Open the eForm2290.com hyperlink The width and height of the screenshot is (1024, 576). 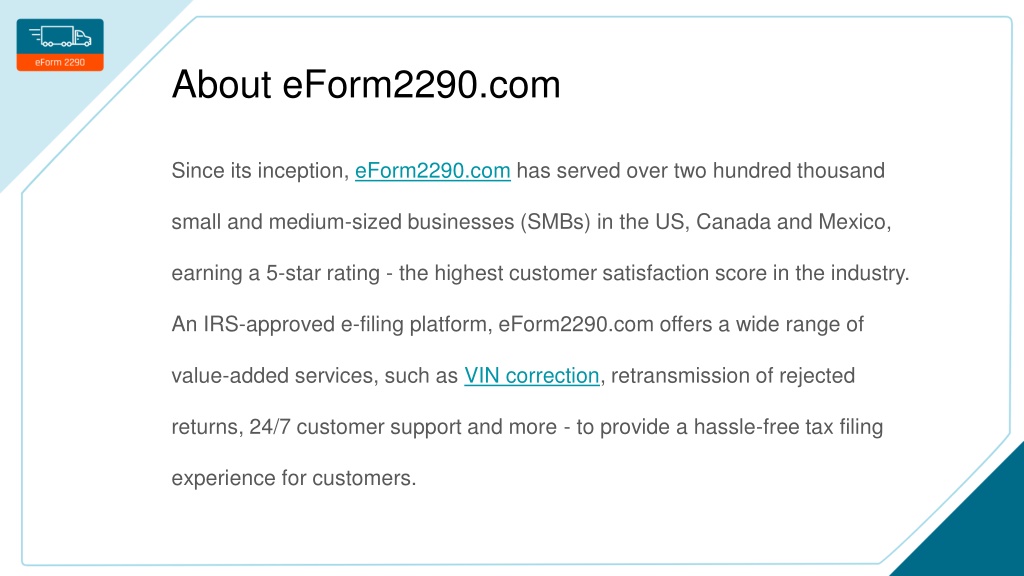432,170
